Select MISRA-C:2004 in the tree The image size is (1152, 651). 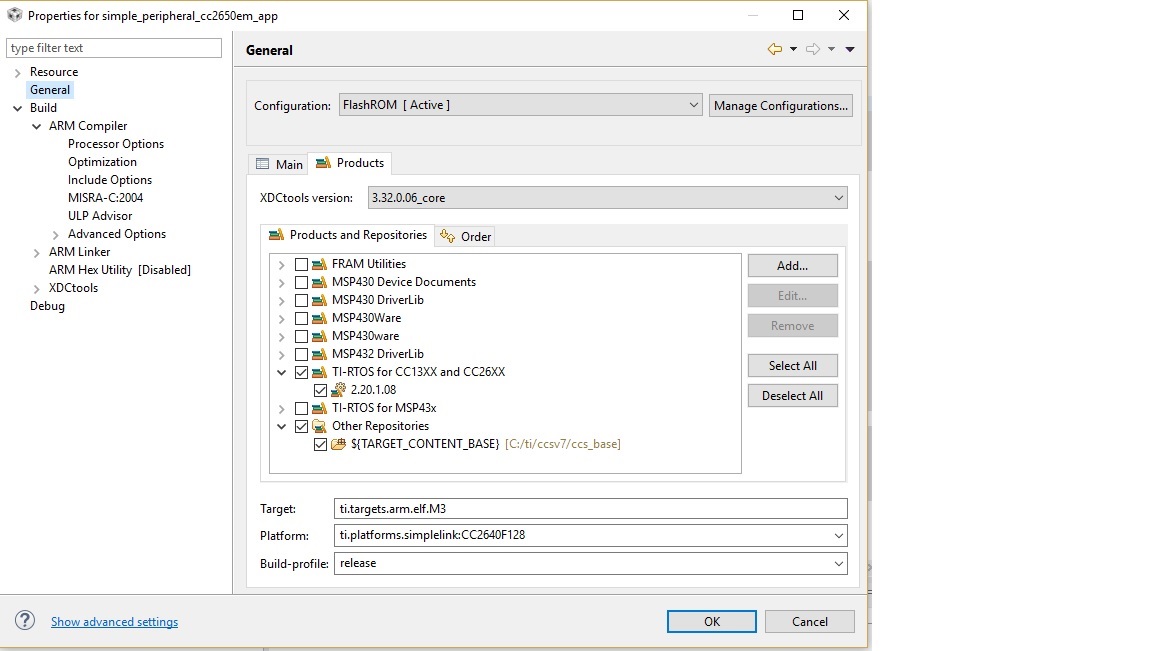click(x=105, y=198)
